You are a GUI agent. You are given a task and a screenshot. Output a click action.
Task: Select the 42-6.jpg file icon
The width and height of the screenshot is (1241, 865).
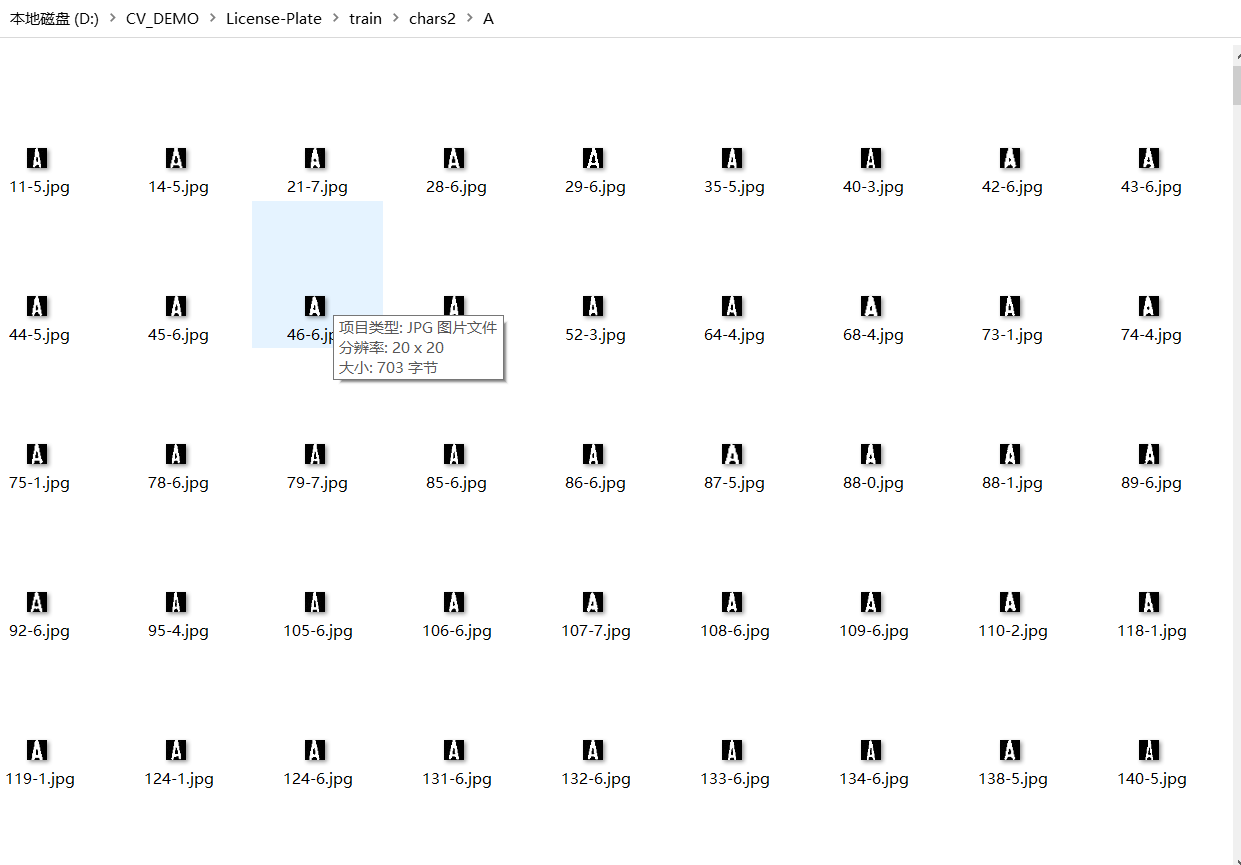pos(1010,158)
